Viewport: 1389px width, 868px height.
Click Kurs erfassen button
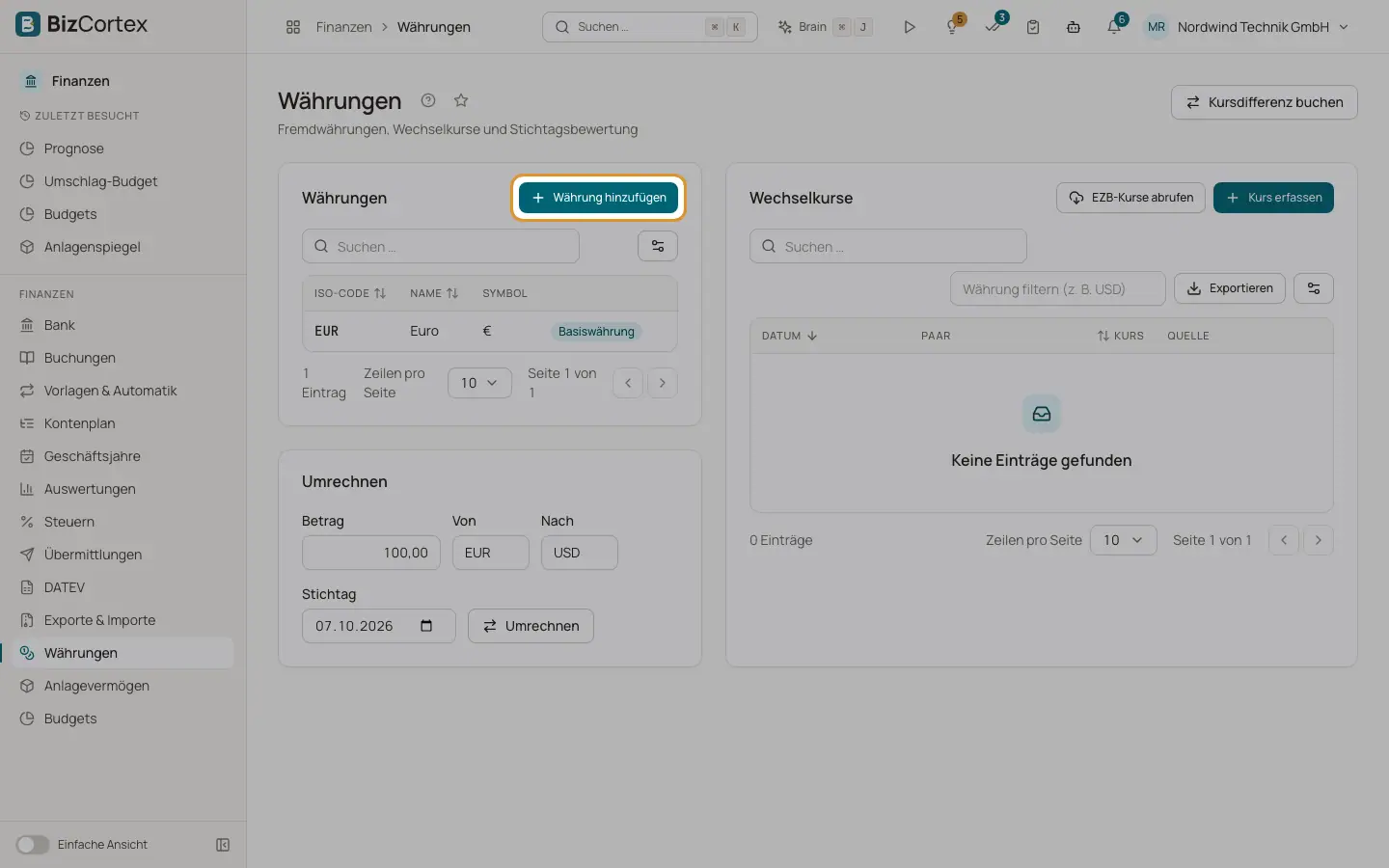pyautogui.click(x=1273, y=198)
